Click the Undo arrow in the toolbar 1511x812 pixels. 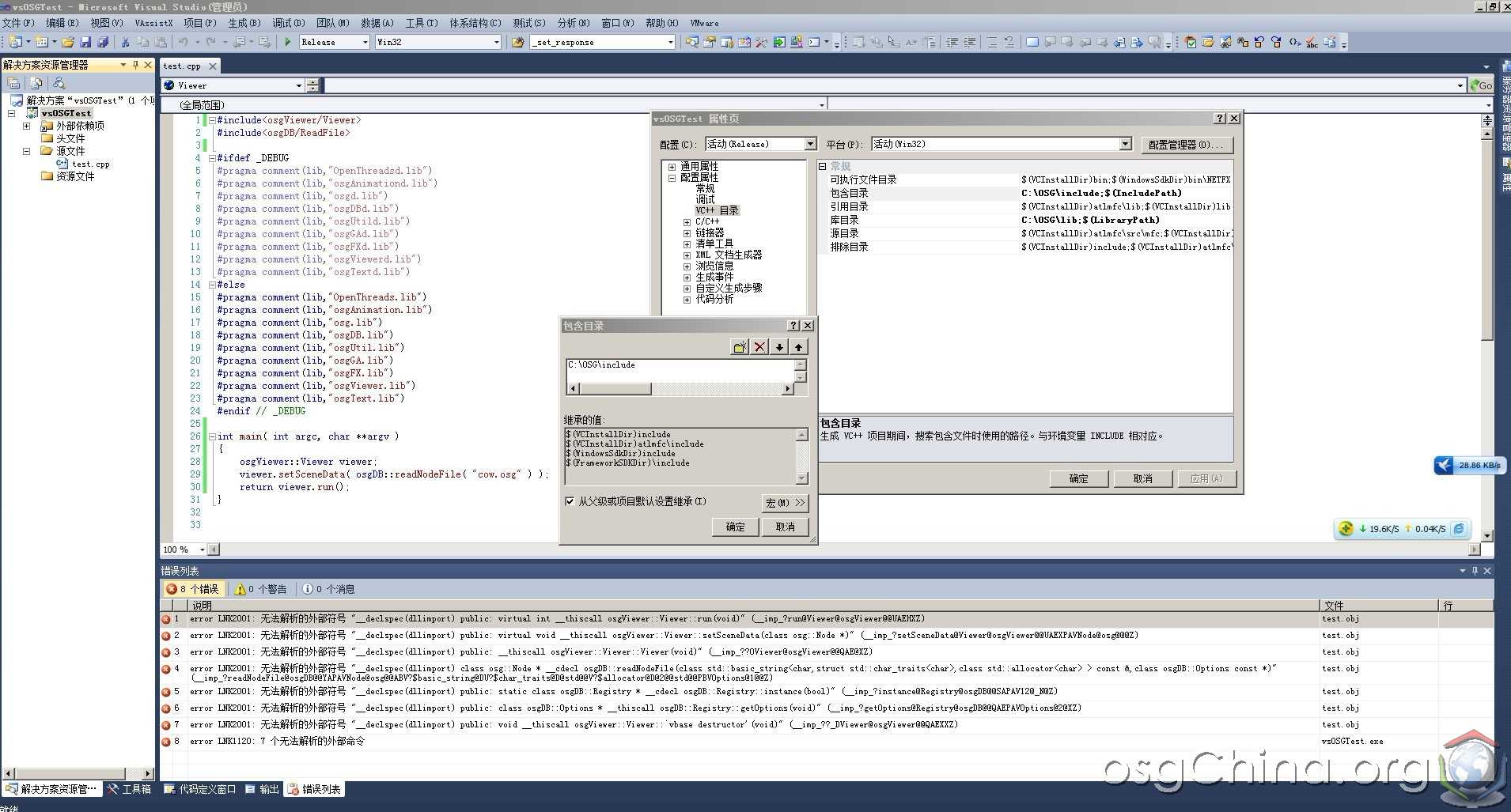(183, 42)
